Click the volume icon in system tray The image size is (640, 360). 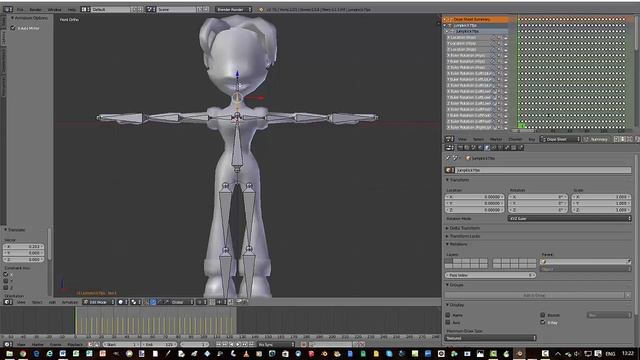point(577,353)
